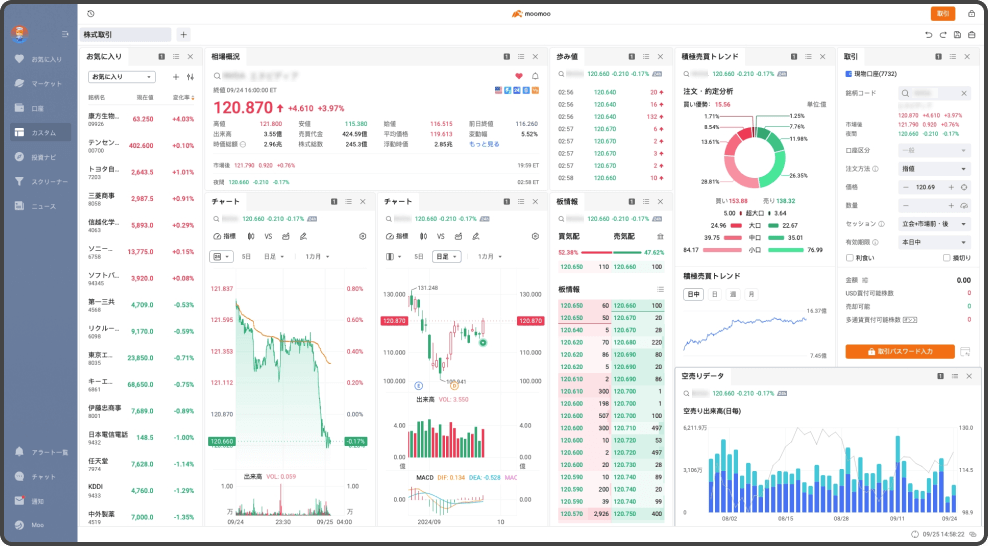Viewport: 988px width, 546px height.
Task: Enable the 利食い checkbox
Action: click(x=849, y=258)
